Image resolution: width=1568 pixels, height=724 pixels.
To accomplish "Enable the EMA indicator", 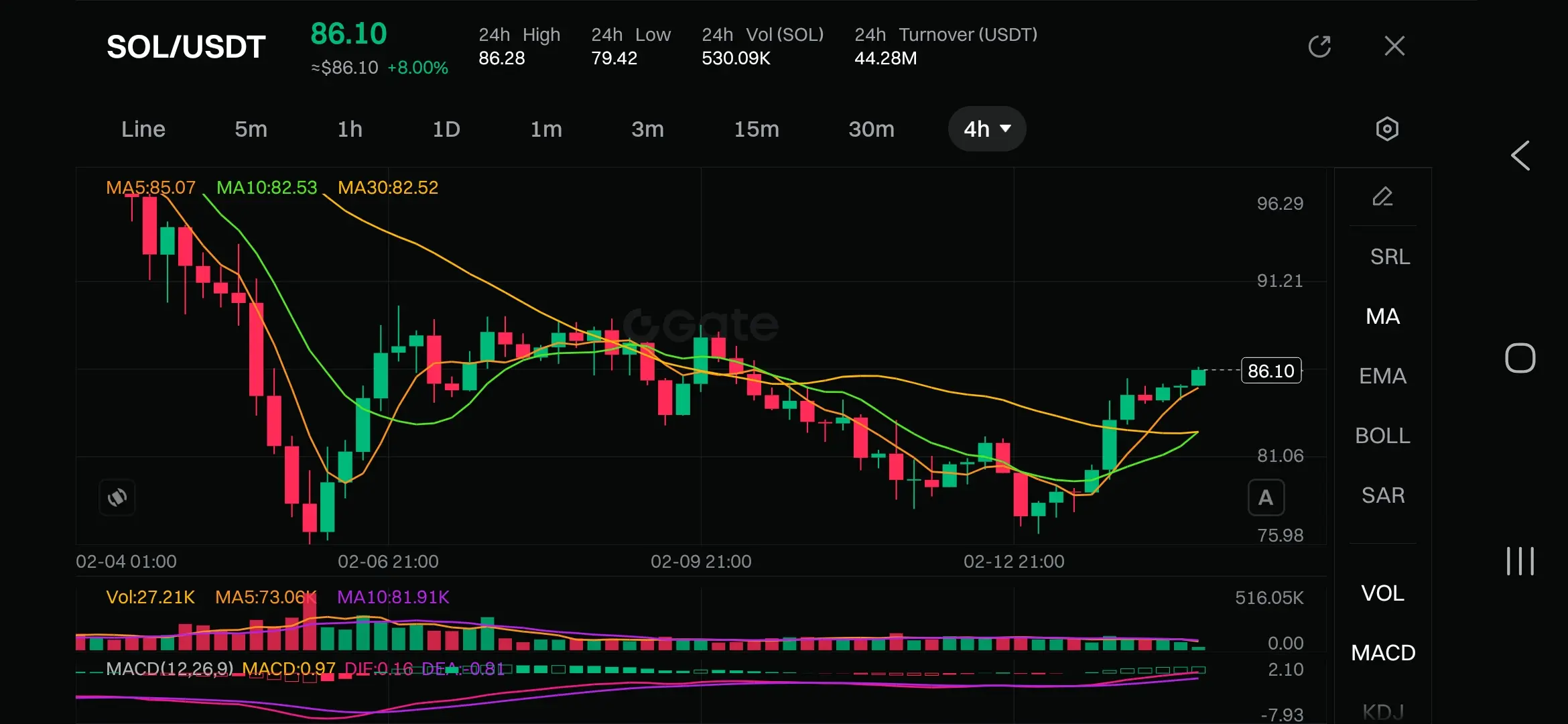I will [1382, 376].
